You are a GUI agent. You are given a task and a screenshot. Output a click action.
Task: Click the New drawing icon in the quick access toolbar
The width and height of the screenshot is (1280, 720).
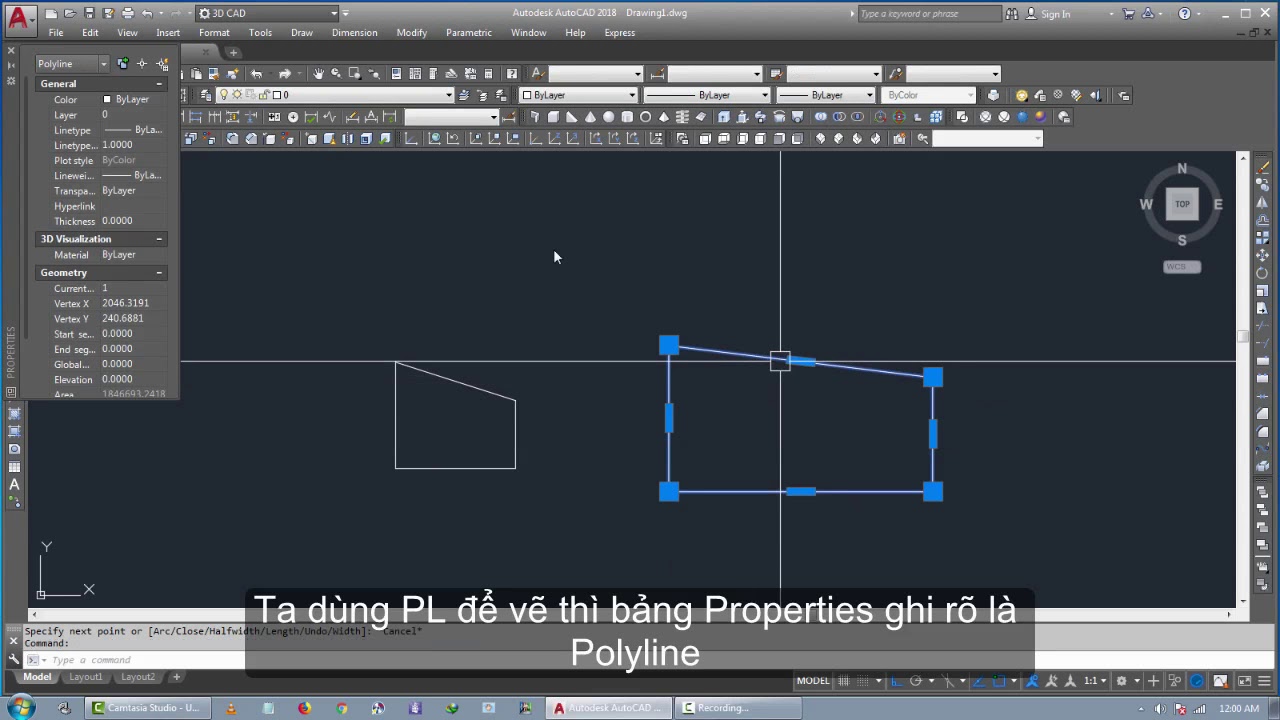click(51, 13)
